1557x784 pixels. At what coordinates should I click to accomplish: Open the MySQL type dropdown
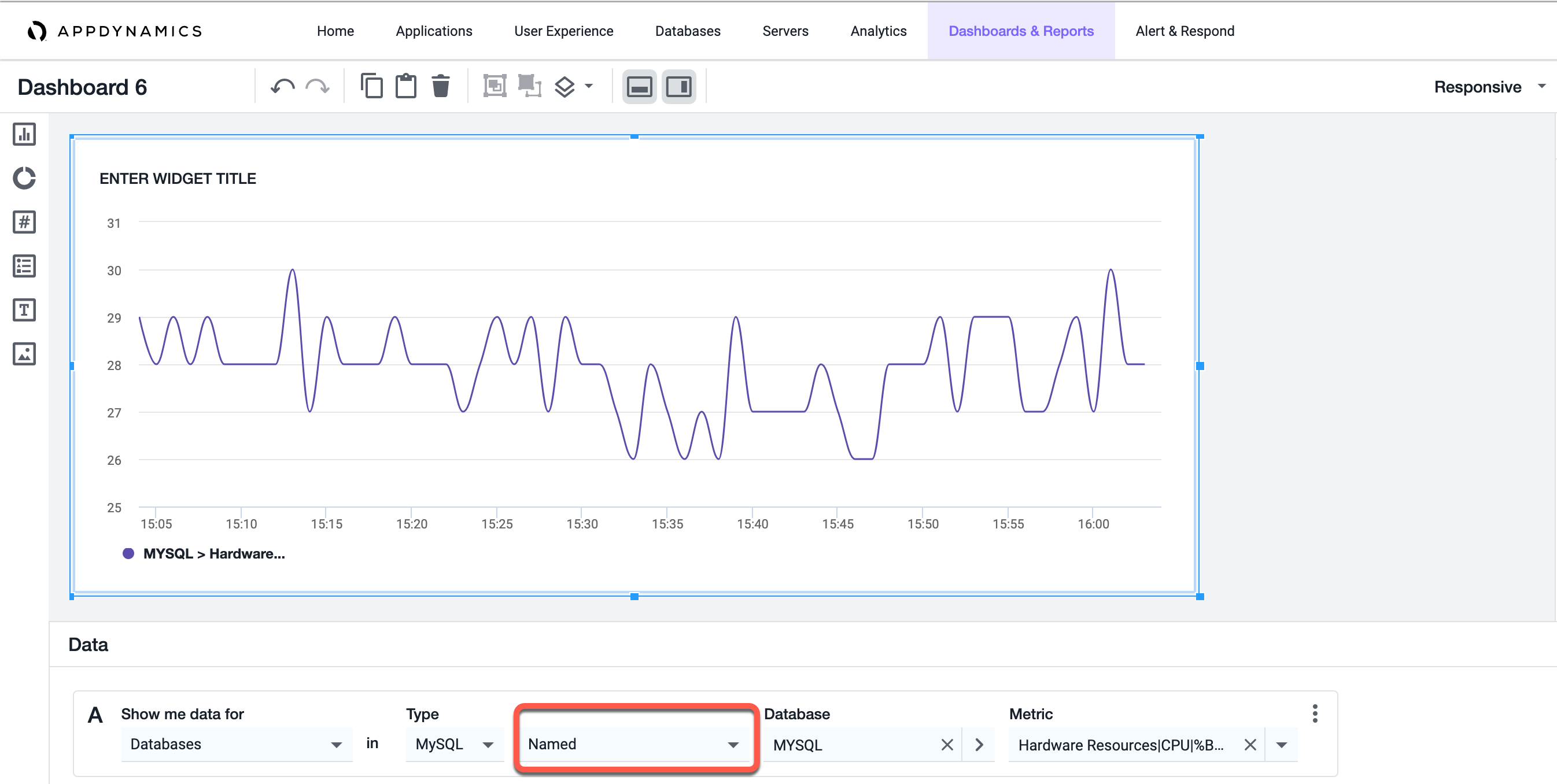pos(455,745)
